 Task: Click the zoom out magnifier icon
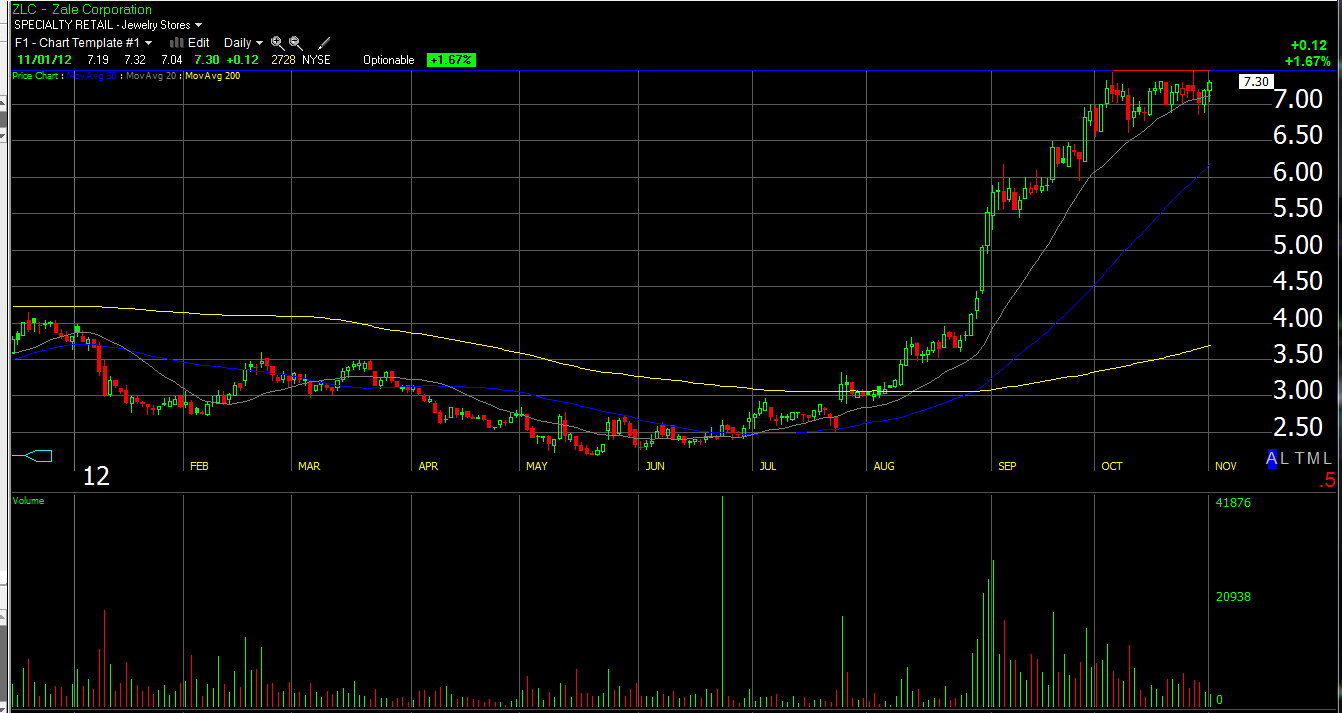point(296,43)
